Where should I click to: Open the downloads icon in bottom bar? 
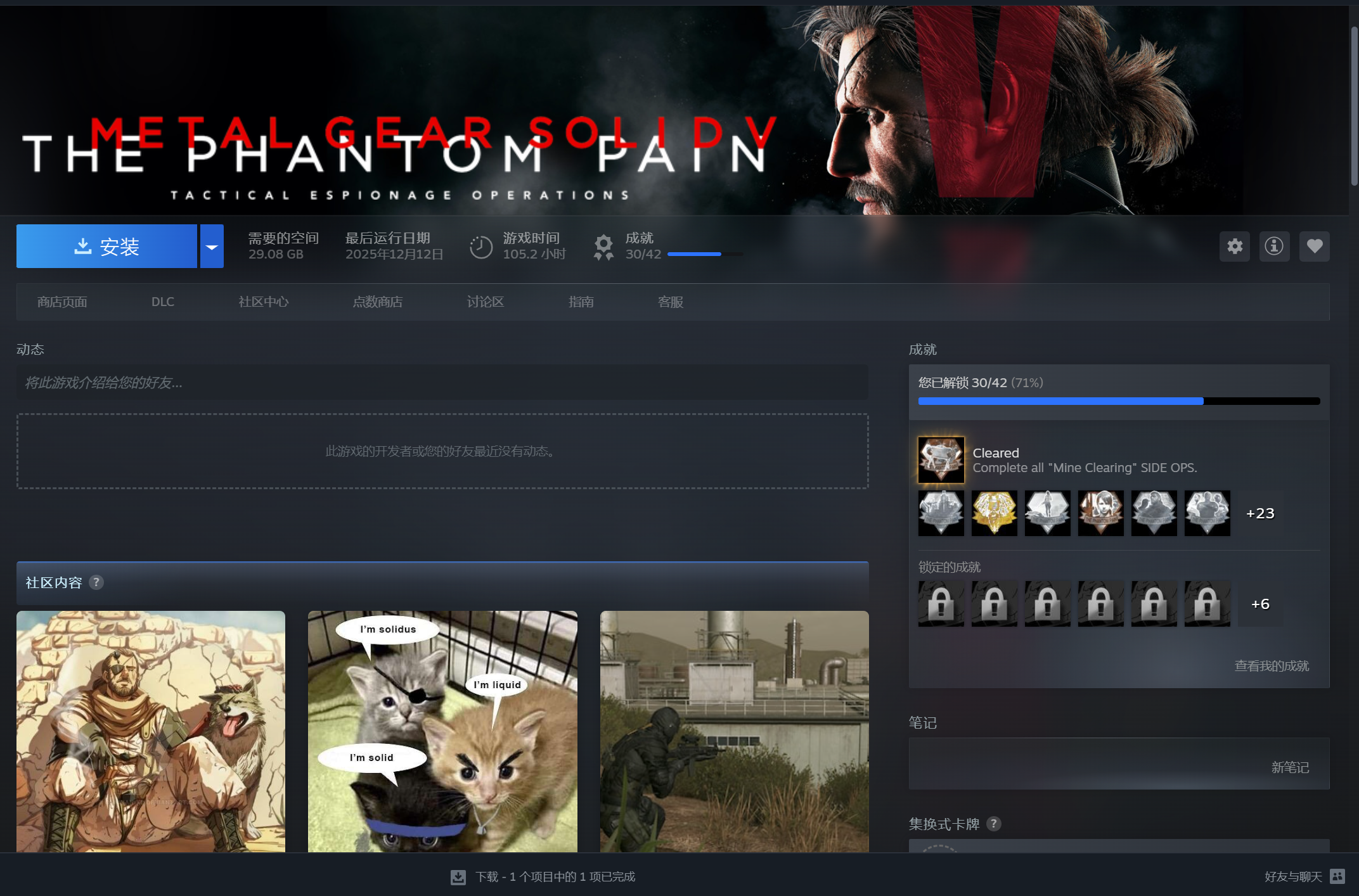point(458,877)
